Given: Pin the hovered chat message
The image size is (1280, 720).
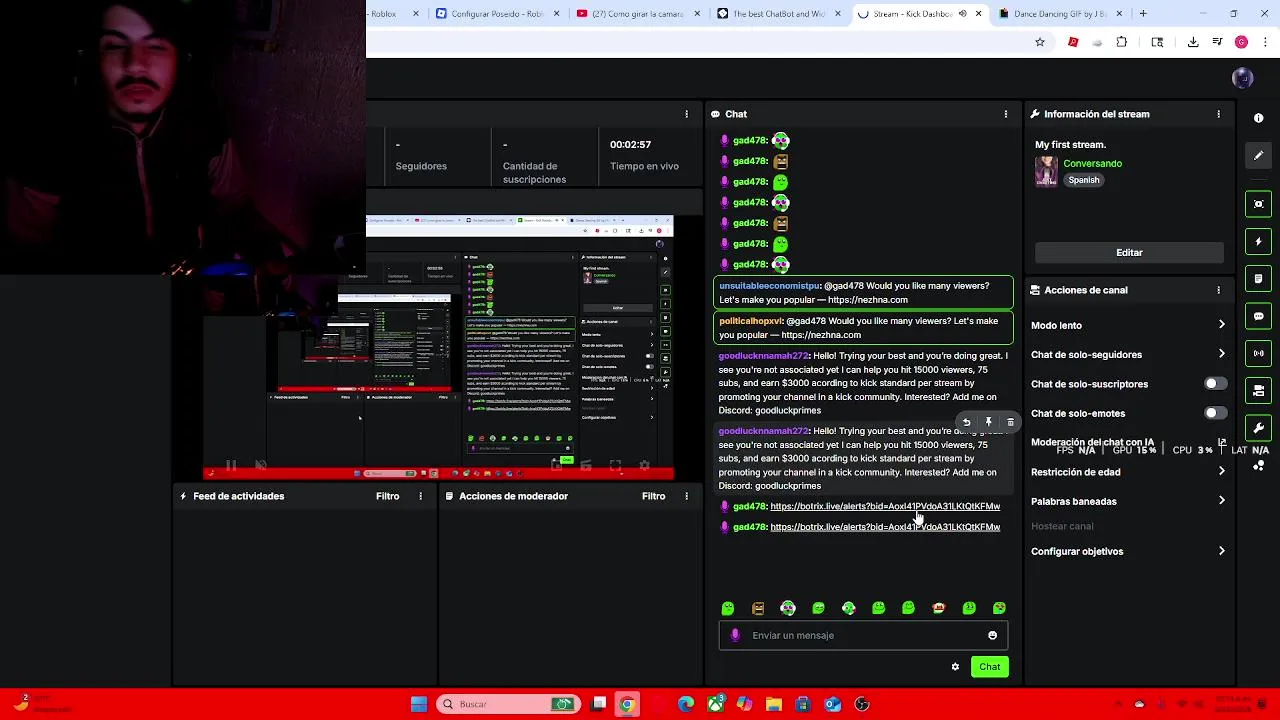Looking at the screenshot, I should pyautogui.click(x=988, y=423).
